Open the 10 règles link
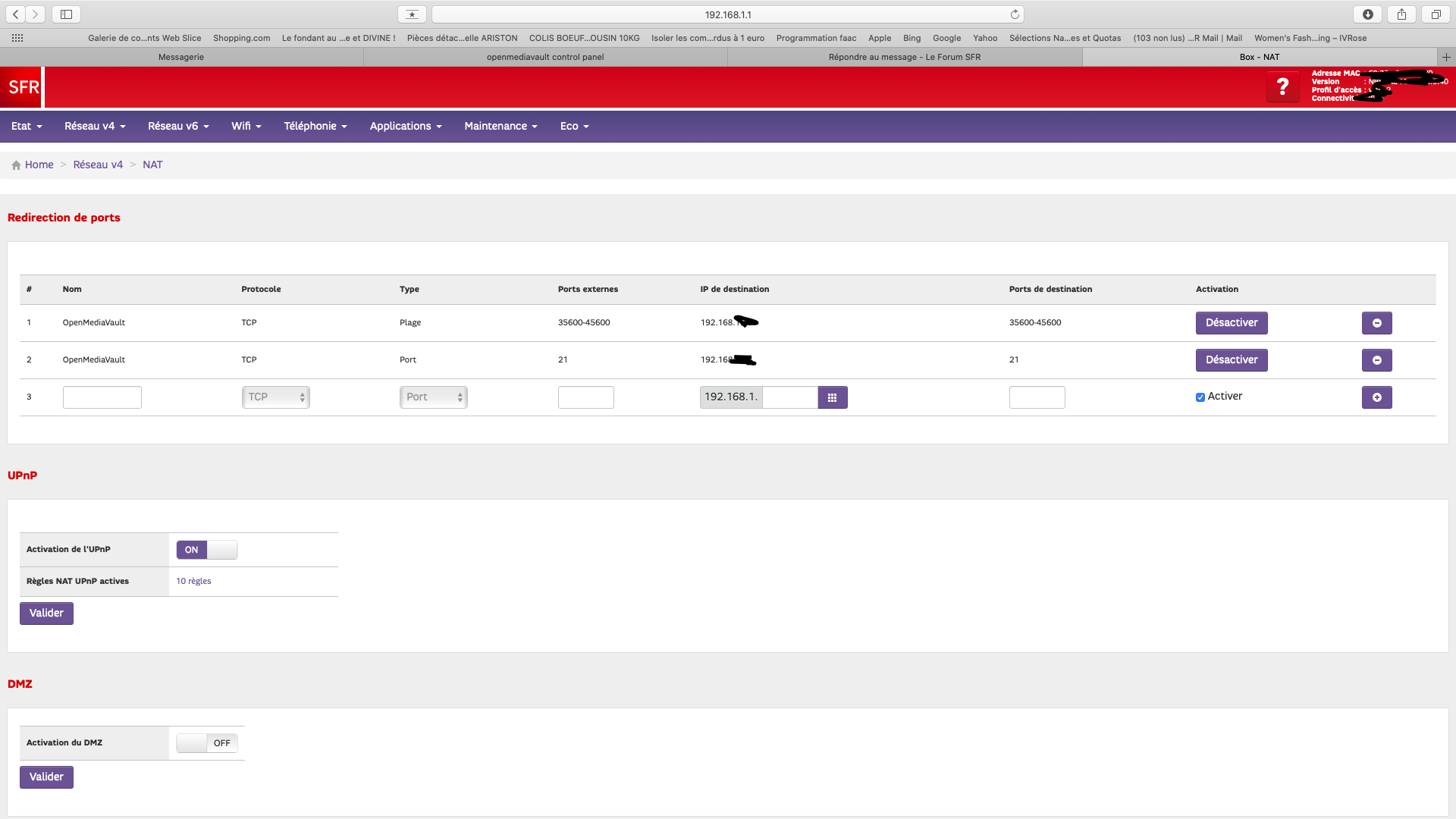 pyautogui.click(x=193, y=581)
